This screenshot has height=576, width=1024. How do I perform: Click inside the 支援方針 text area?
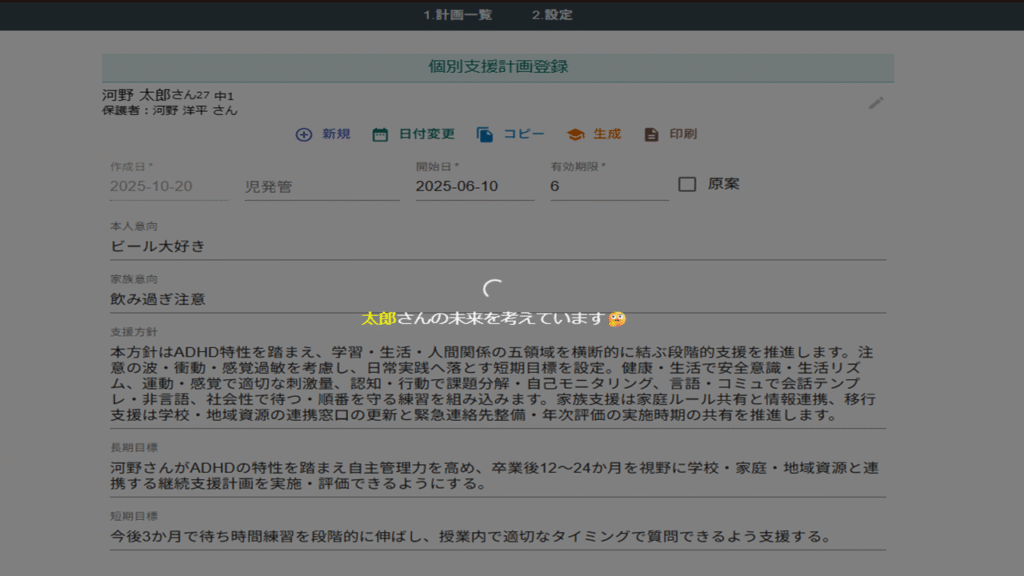[x=497, y=383]
